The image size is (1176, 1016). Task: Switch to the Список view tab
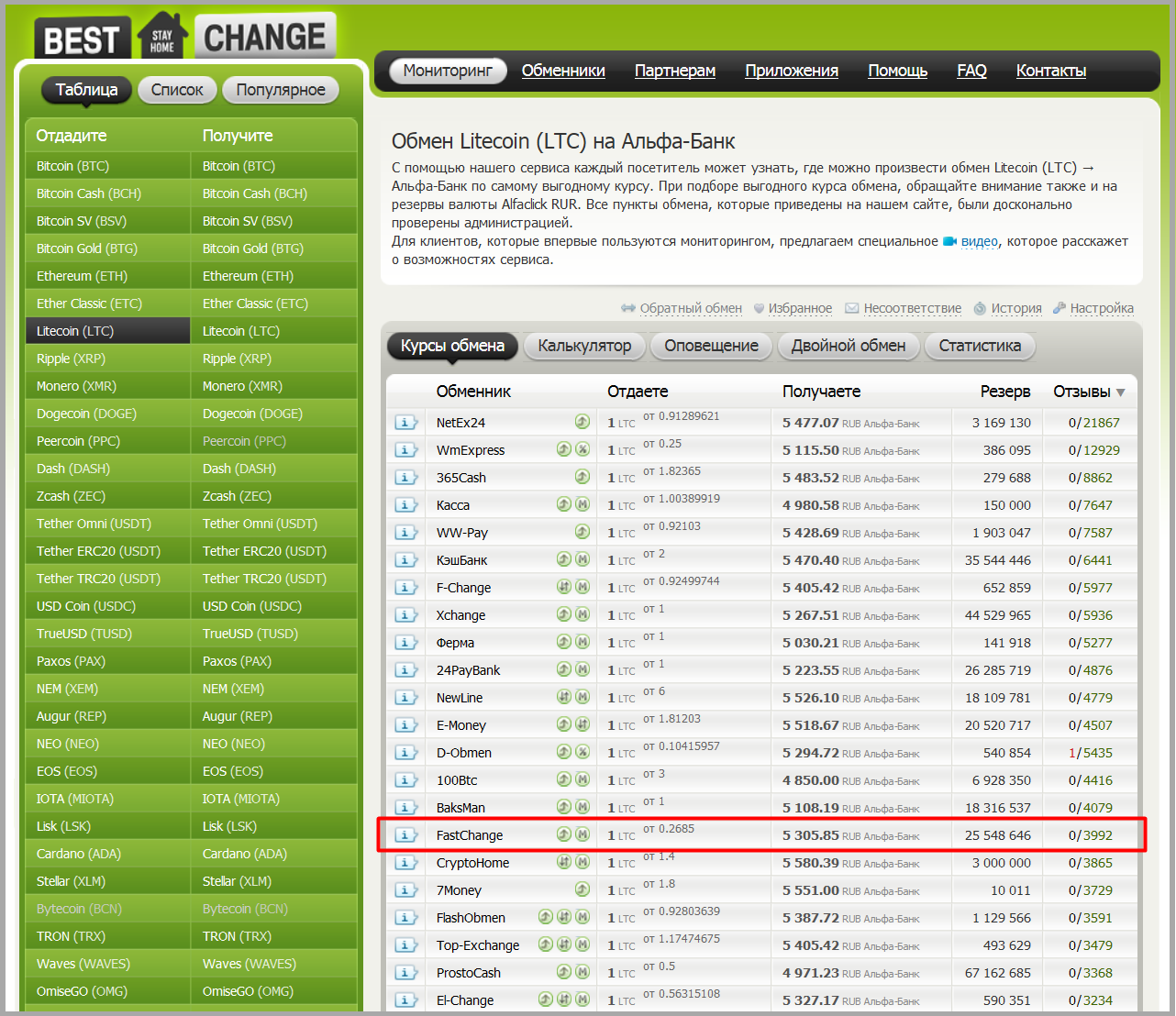[x=177, y=90]
